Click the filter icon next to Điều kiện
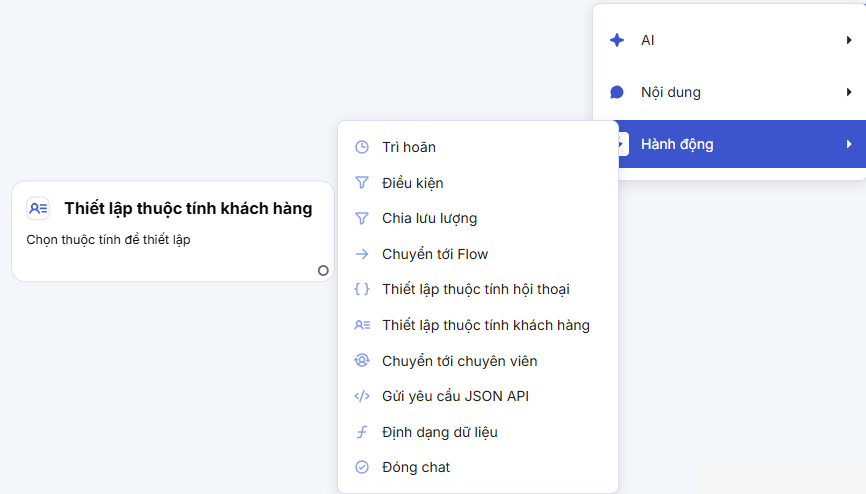The height and width of the screenshot is (494, 866). click(x=362, y=183)
